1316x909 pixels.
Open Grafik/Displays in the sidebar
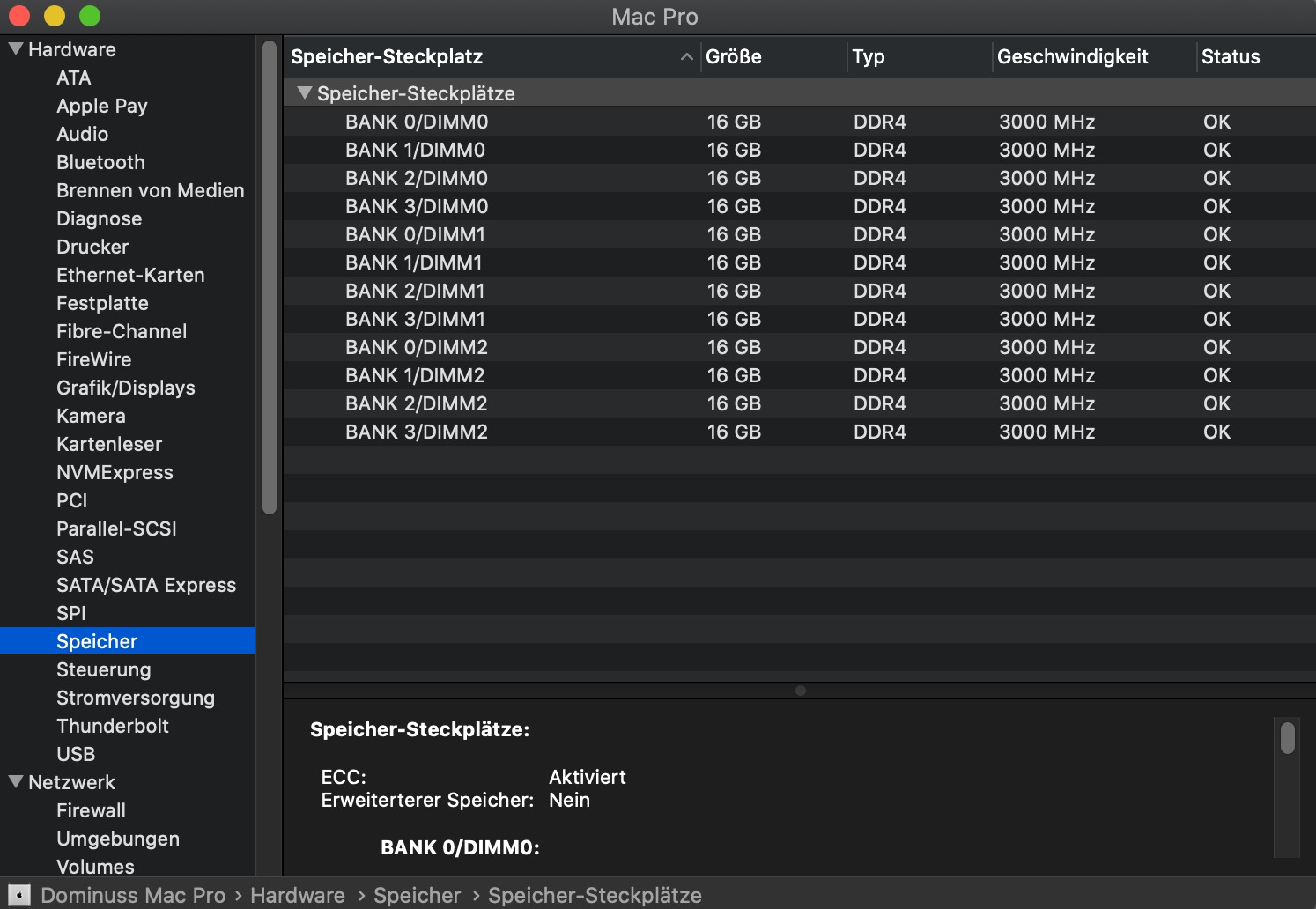point(128,388)
